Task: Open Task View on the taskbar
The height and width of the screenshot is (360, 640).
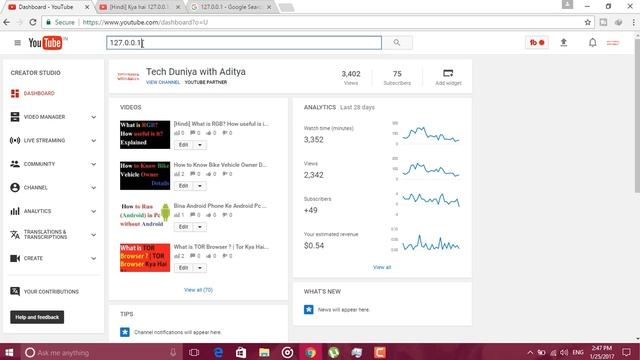Action: (x=194, y=352)
